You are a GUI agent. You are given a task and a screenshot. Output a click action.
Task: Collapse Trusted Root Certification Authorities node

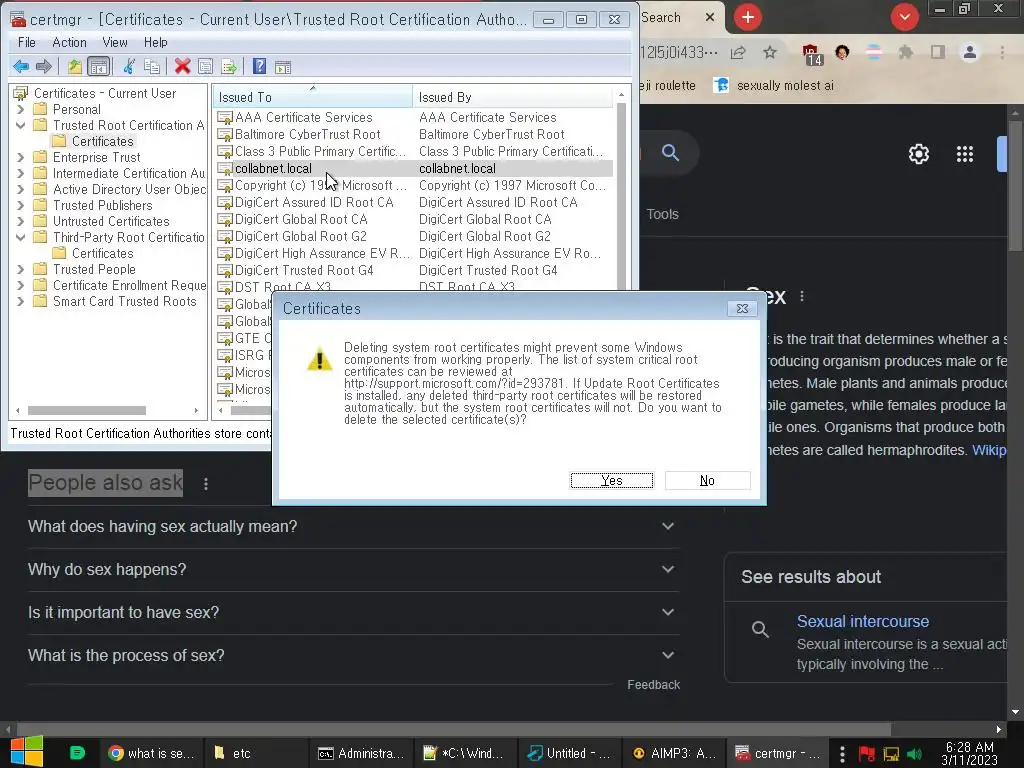20,125
